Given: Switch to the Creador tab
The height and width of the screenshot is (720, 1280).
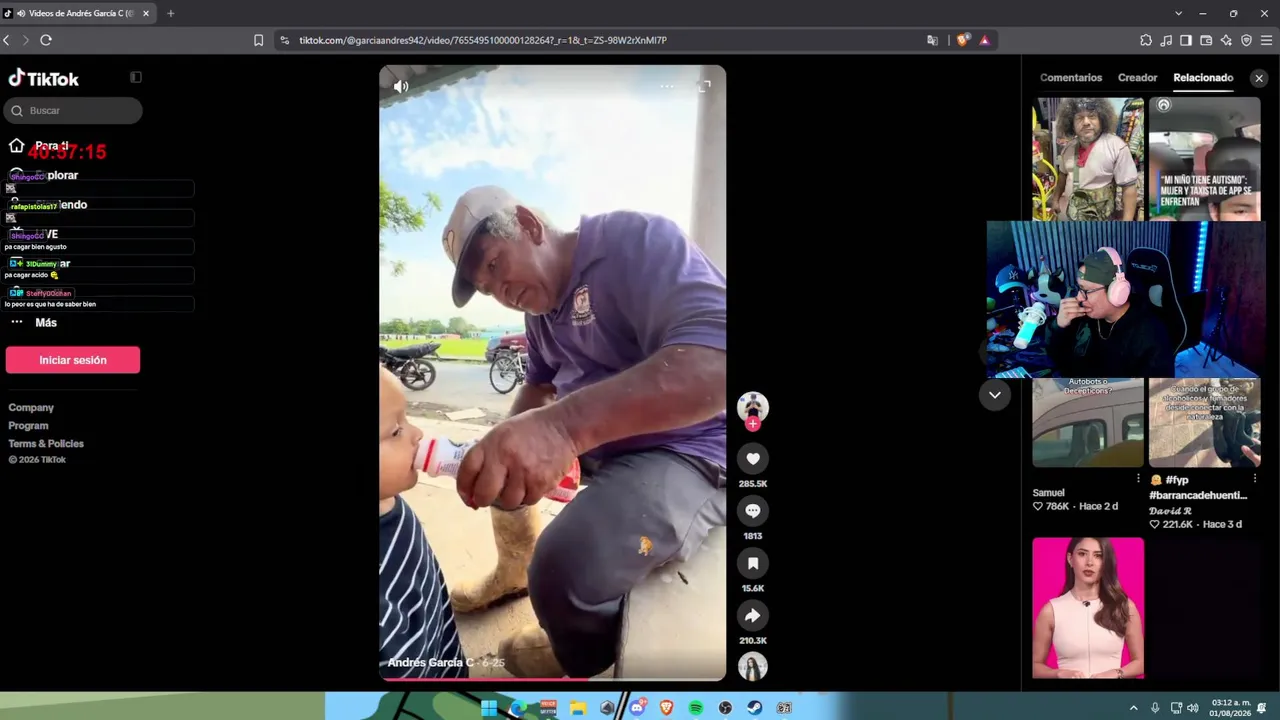Looking at the screenshot, I should [1138, 78].
